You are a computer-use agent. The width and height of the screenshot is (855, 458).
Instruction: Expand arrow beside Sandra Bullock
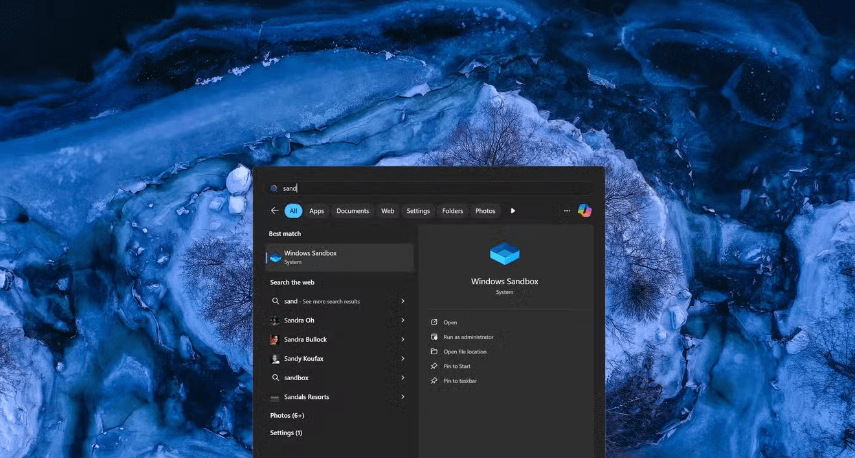[x=403, y=340]
